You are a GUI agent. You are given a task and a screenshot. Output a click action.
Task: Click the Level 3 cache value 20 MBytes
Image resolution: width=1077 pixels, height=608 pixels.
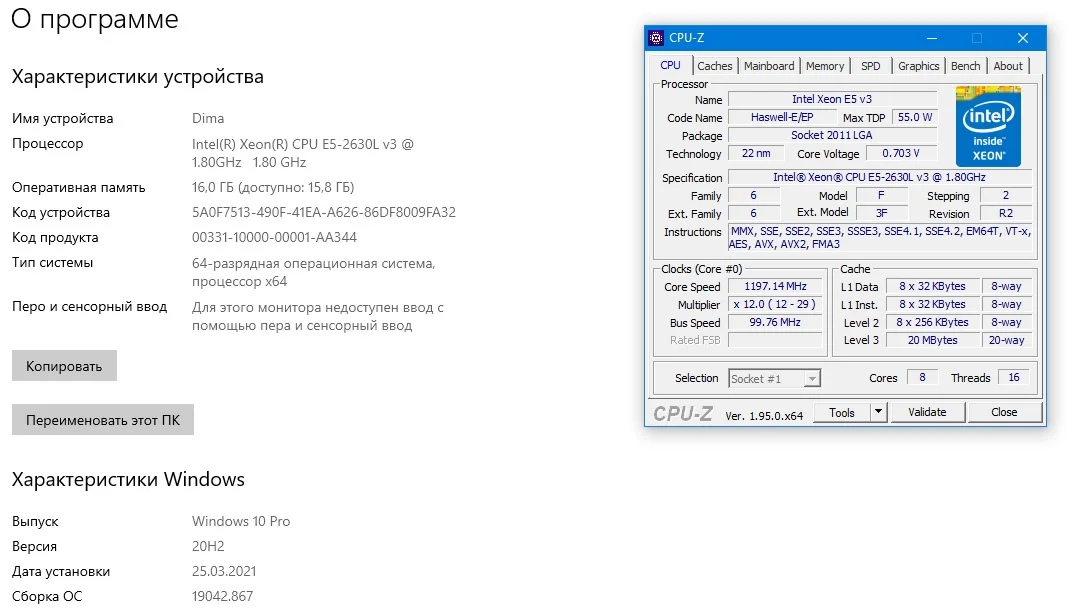coord(932,339)
